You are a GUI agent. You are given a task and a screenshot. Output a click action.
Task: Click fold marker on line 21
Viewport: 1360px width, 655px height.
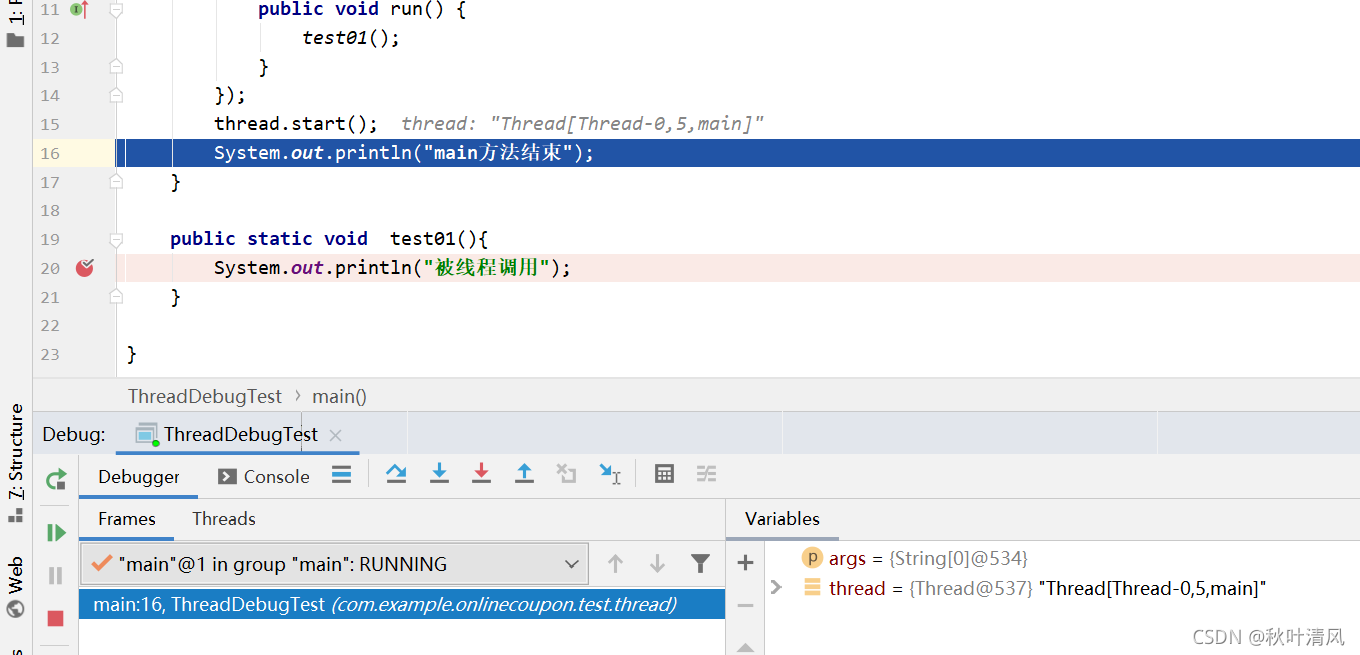(116, 297)
